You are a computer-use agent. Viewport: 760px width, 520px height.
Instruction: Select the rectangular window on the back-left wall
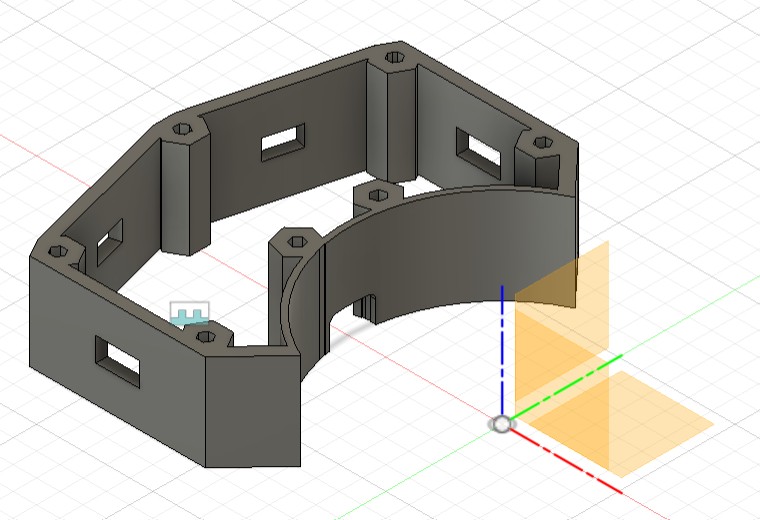[283, 143]
